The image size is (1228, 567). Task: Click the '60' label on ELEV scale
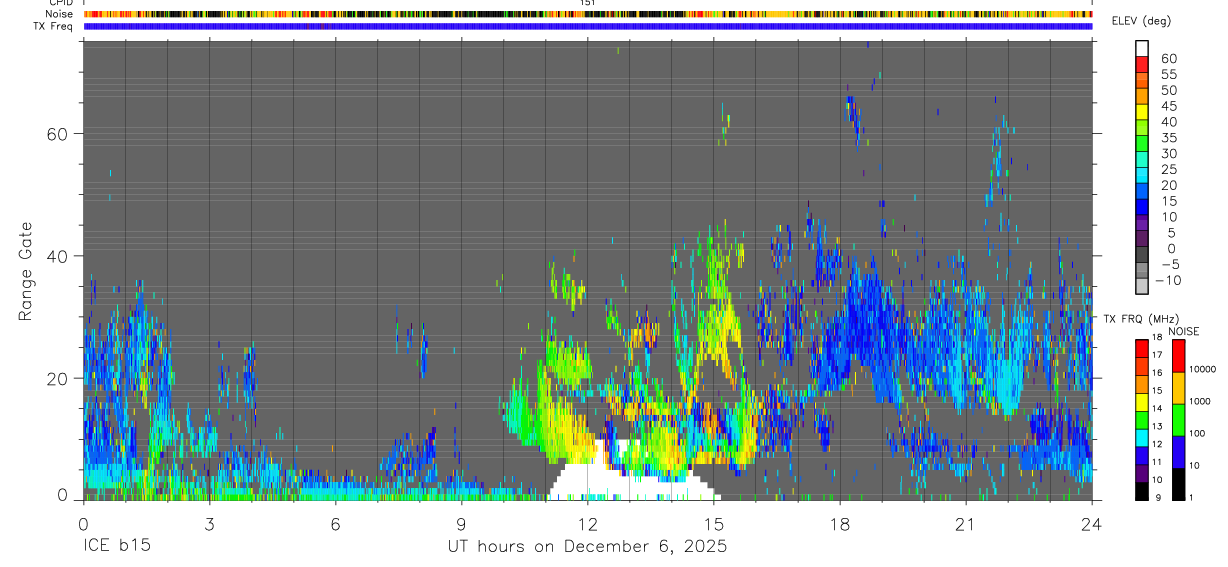pyautogui.click(x=1168, y=59)
